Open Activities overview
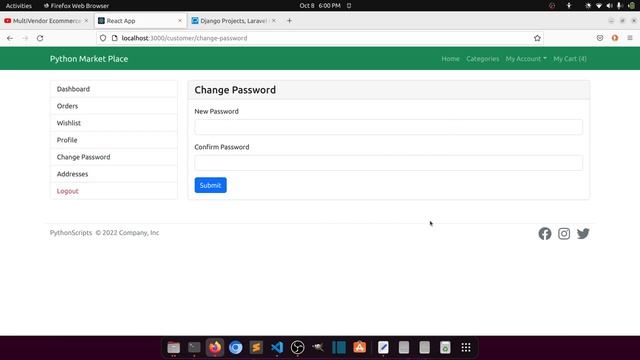This screenshot has width=640, height=360. pyautogui.click(x=19, y=6)
